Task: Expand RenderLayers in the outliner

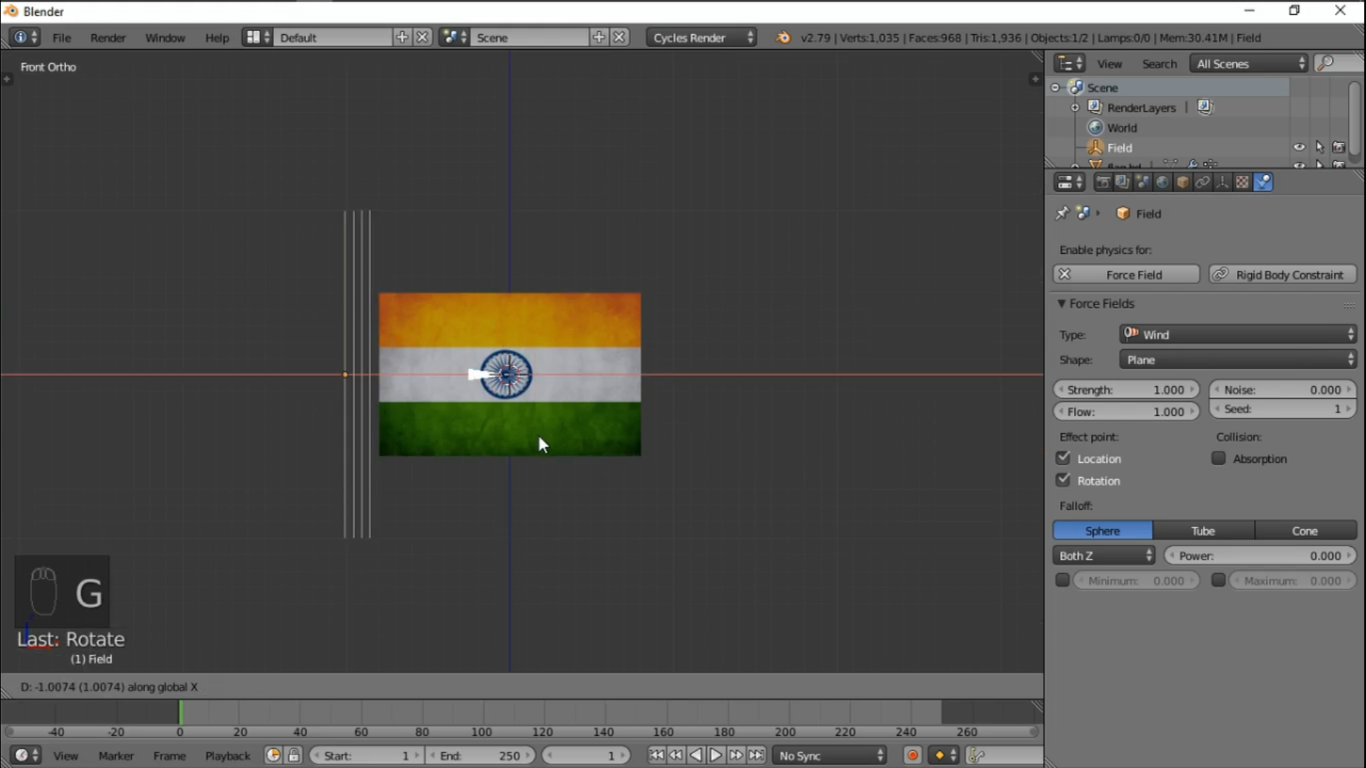Action: tap(1075, 108)
